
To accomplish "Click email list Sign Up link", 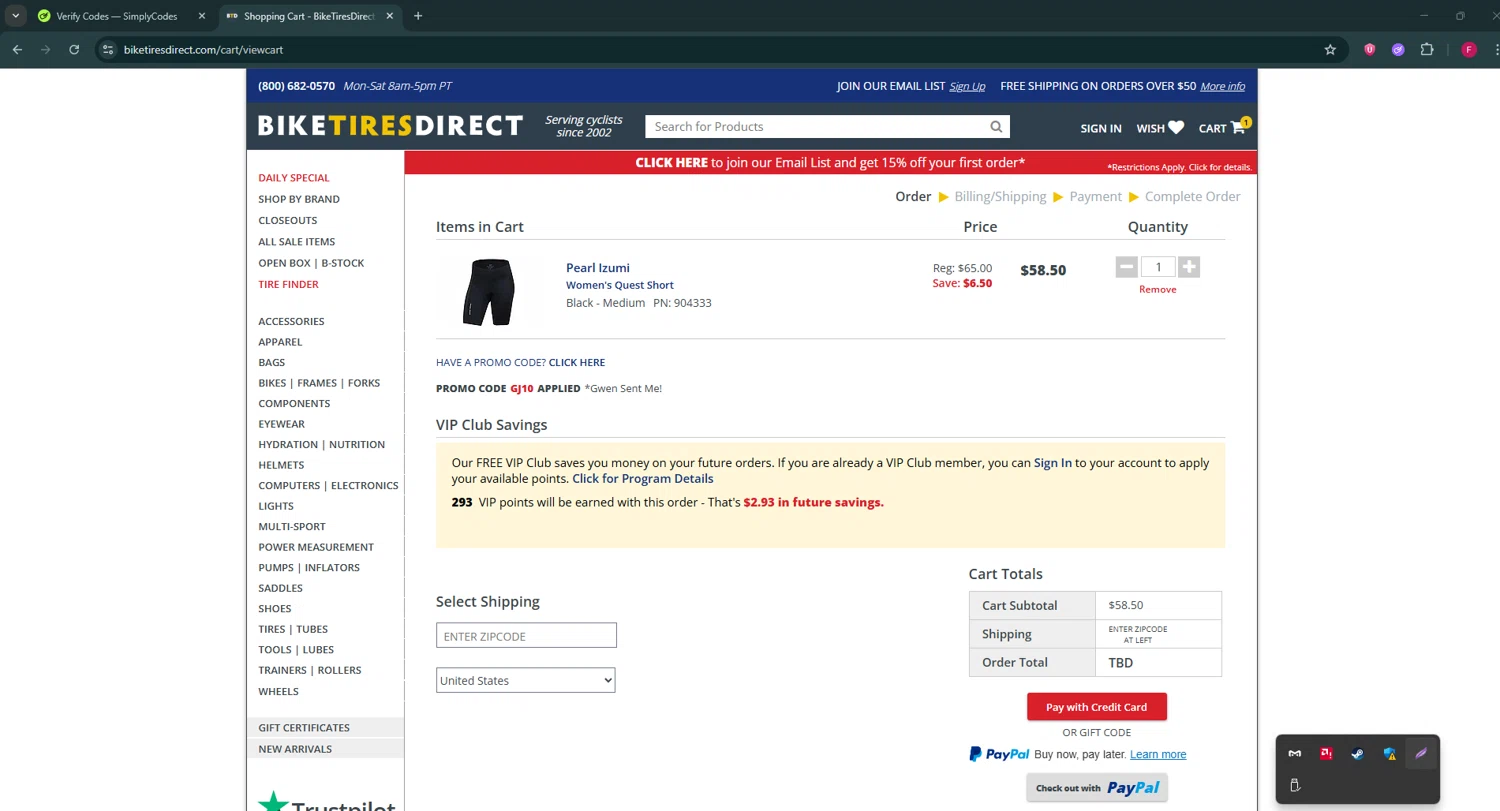I will point(967,86).
